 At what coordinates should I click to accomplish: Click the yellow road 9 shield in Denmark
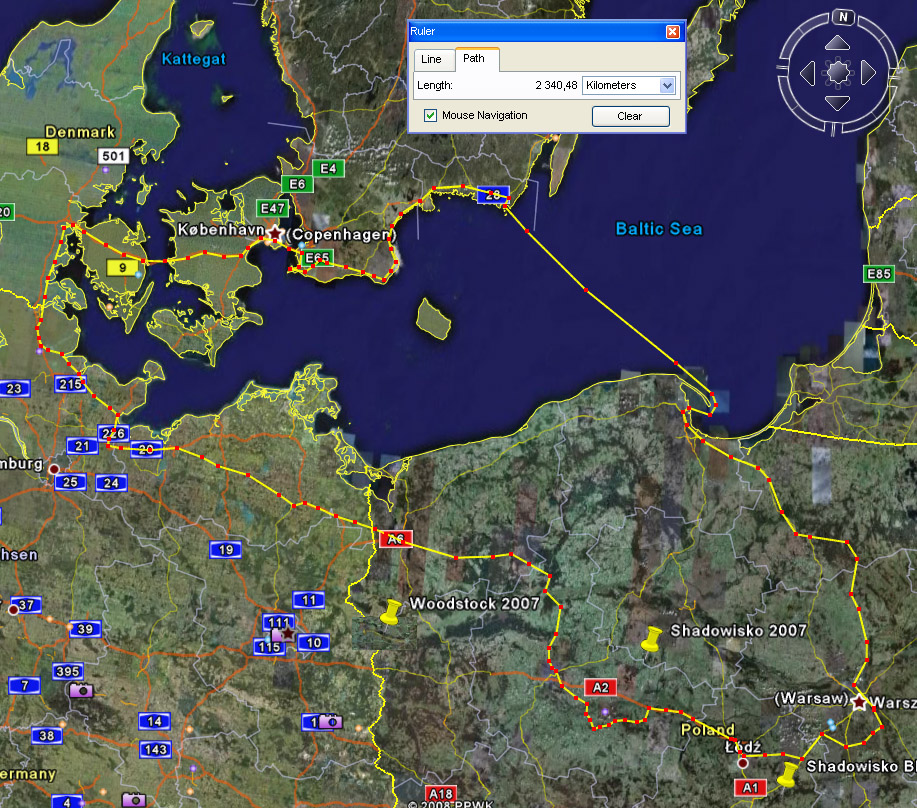123,268
